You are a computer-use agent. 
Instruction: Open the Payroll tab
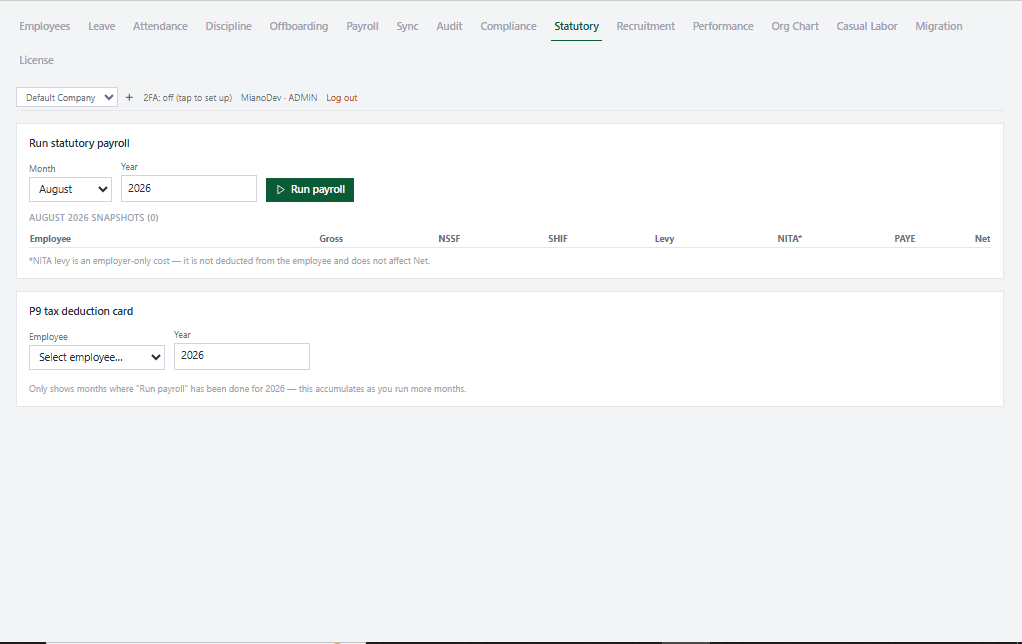coord(362,26)
